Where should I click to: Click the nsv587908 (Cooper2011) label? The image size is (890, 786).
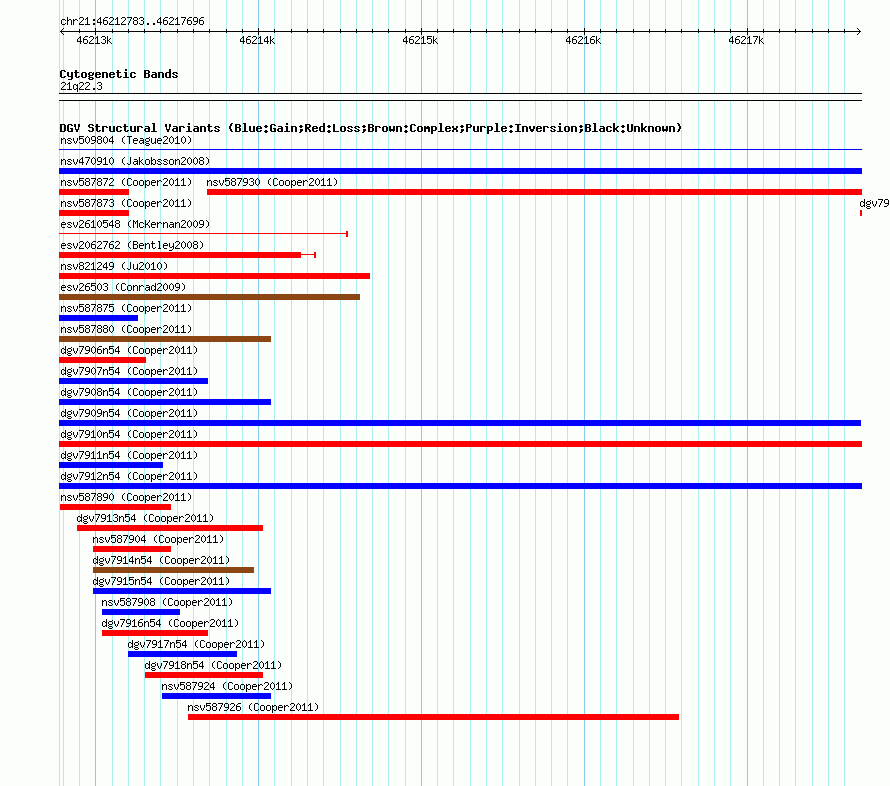167,602
